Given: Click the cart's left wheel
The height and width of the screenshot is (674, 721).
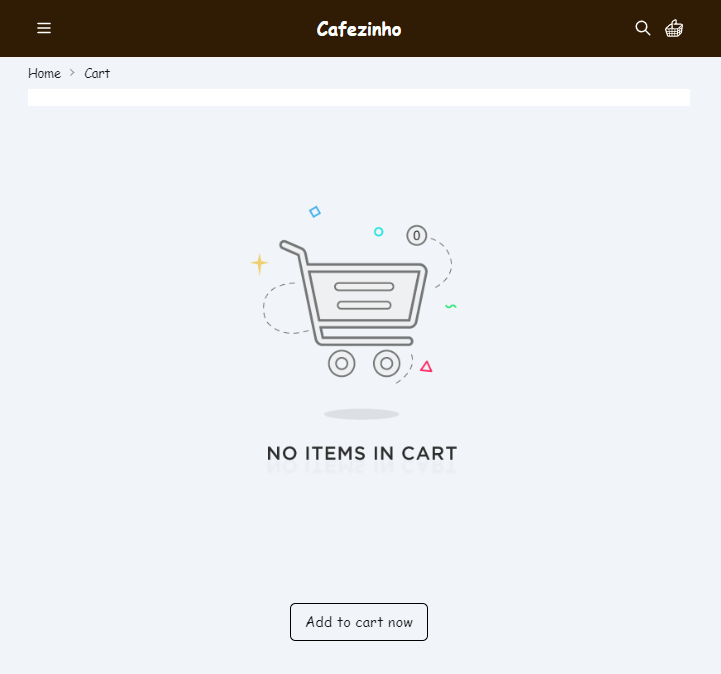Looking at the screenshot, I should 342,363.
